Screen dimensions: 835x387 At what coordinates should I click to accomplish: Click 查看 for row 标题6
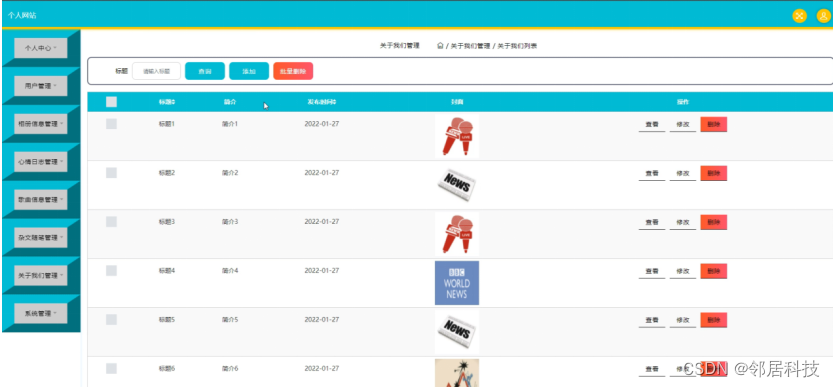pyautogui.click(x=652, y=369)
